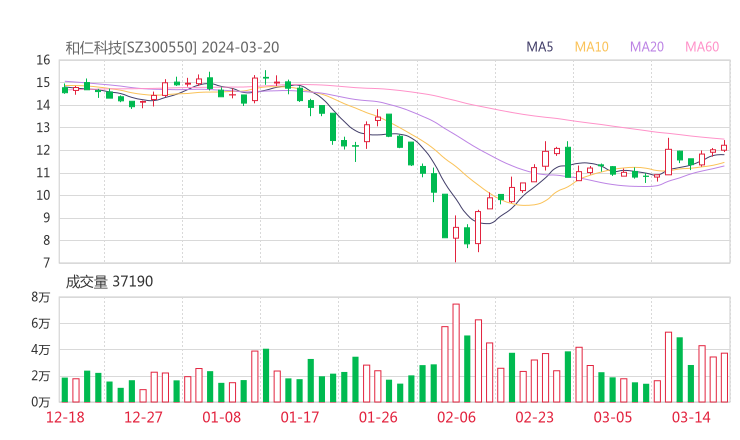Screen dimensions: 740x440
Task: Click the 01-26 date axis label
Action: [378, 417]
